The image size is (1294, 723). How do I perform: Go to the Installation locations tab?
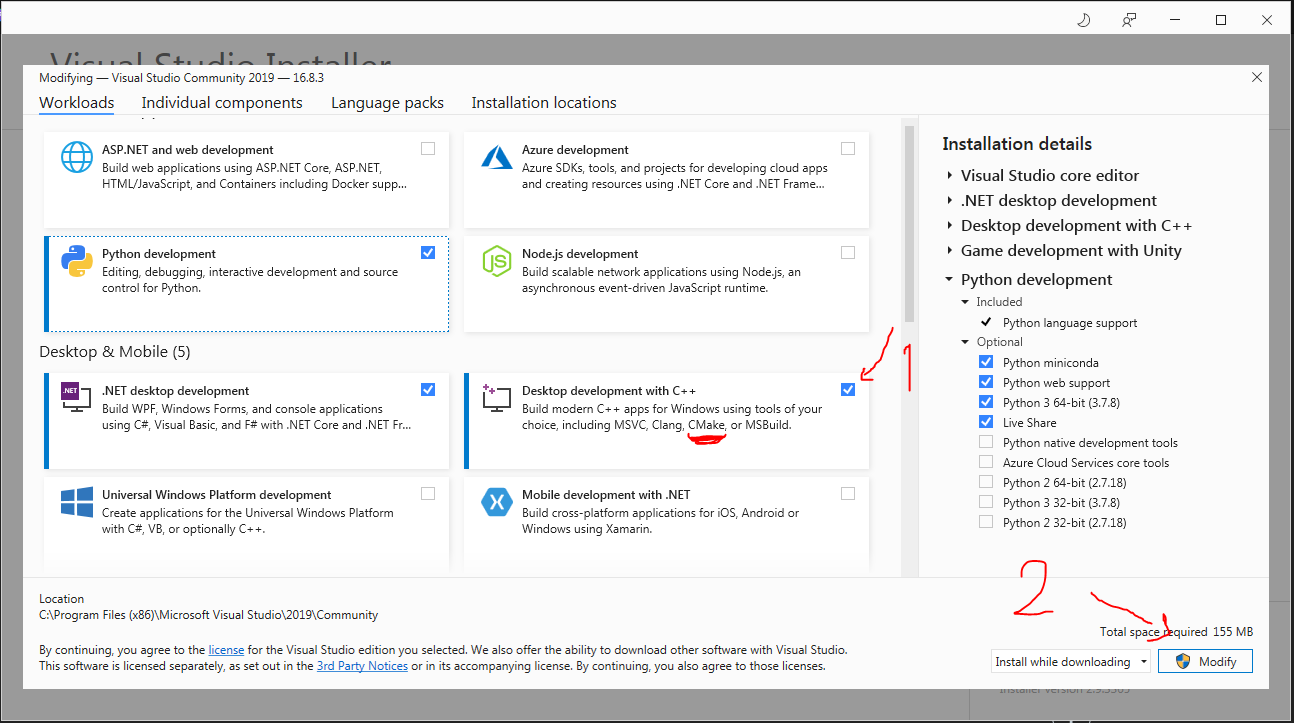click(x=544, y=103)
